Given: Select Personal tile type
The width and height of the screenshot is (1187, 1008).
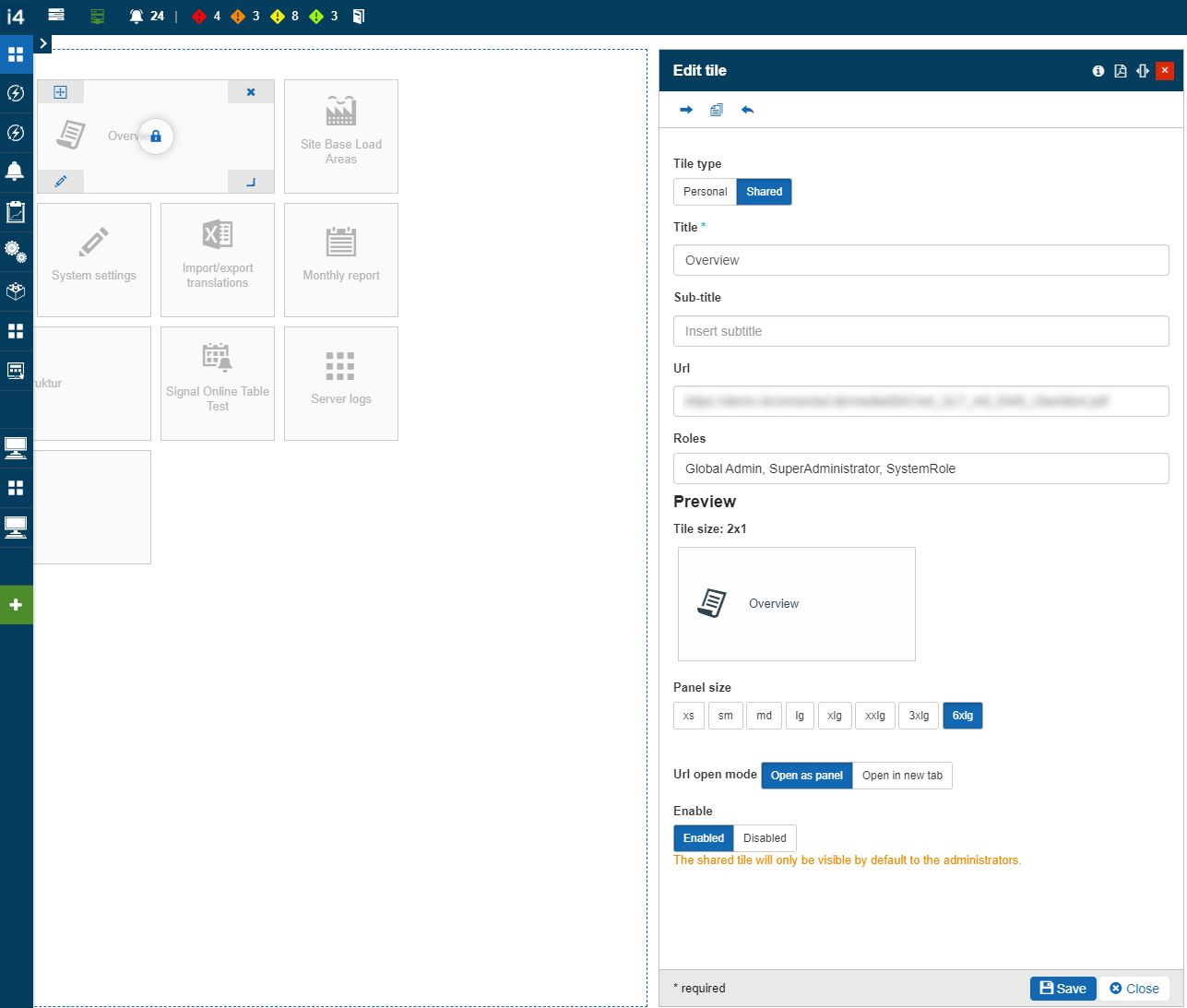Looking at the screenshot, I should [x=705, y=192].
